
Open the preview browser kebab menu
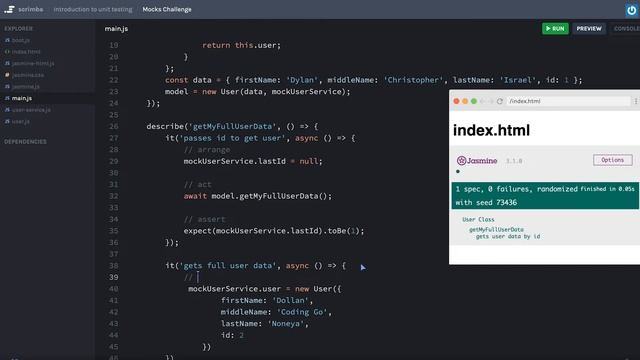[x=636, y=101]
